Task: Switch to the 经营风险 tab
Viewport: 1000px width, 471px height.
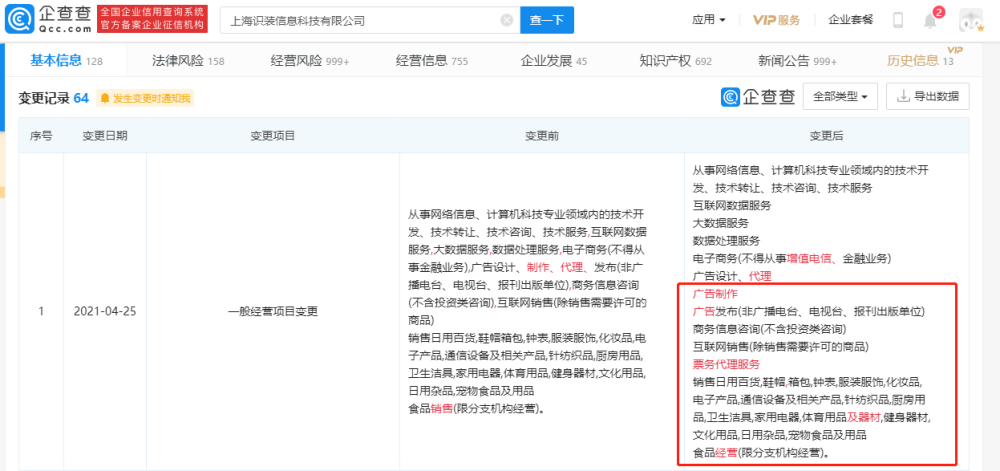Action: 310,61
